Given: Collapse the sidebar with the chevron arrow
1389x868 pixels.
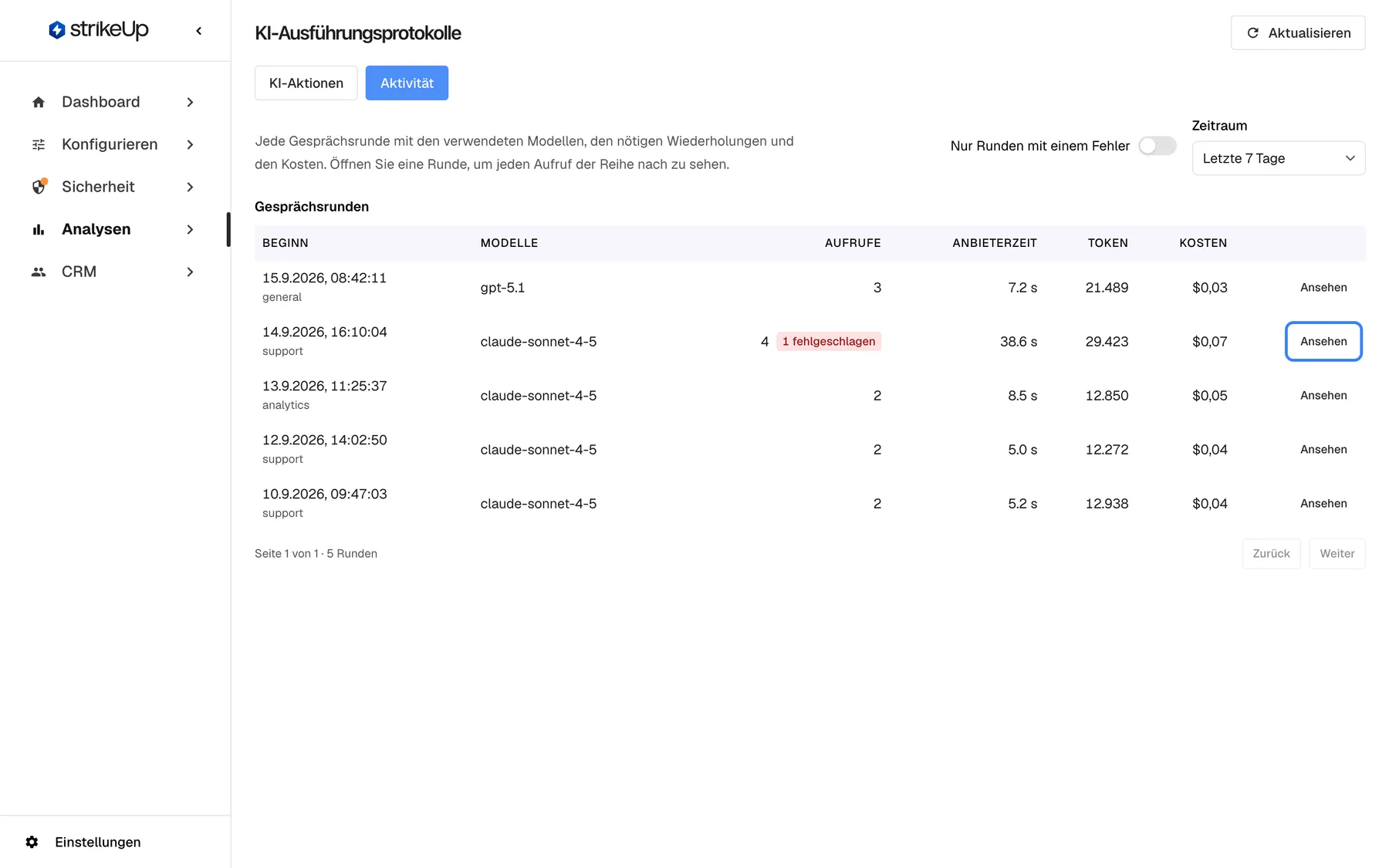Looking at the screenshot, I should tap(199, 31).
